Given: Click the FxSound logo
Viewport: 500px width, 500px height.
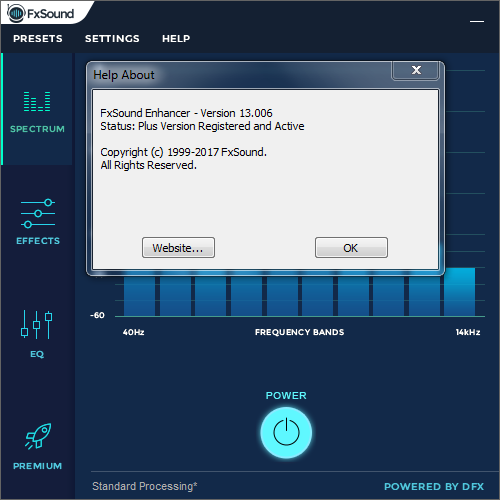Looking at the screenshot, I should point(40,13).
